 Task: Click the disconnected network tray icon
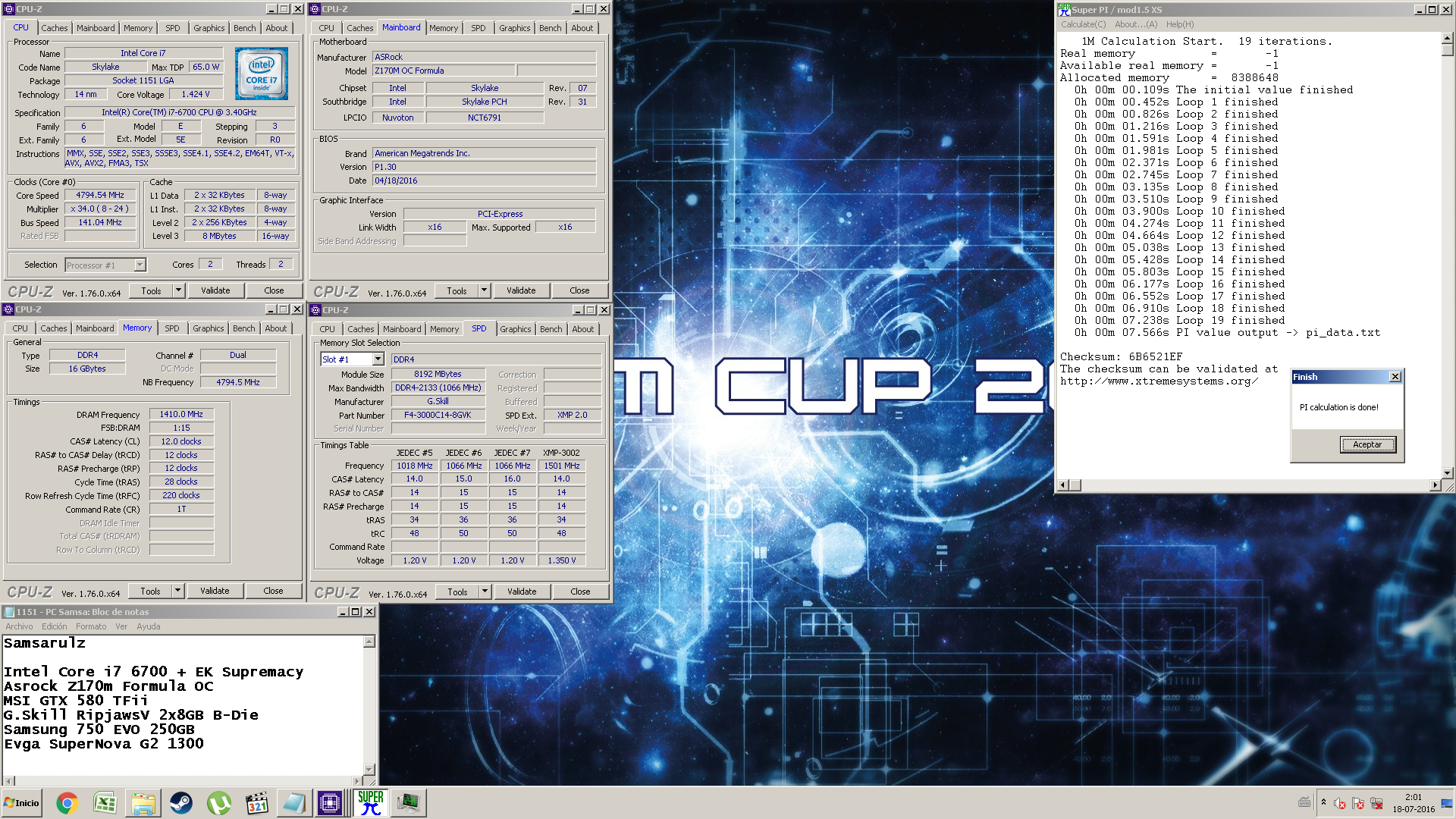(1376, 803)
